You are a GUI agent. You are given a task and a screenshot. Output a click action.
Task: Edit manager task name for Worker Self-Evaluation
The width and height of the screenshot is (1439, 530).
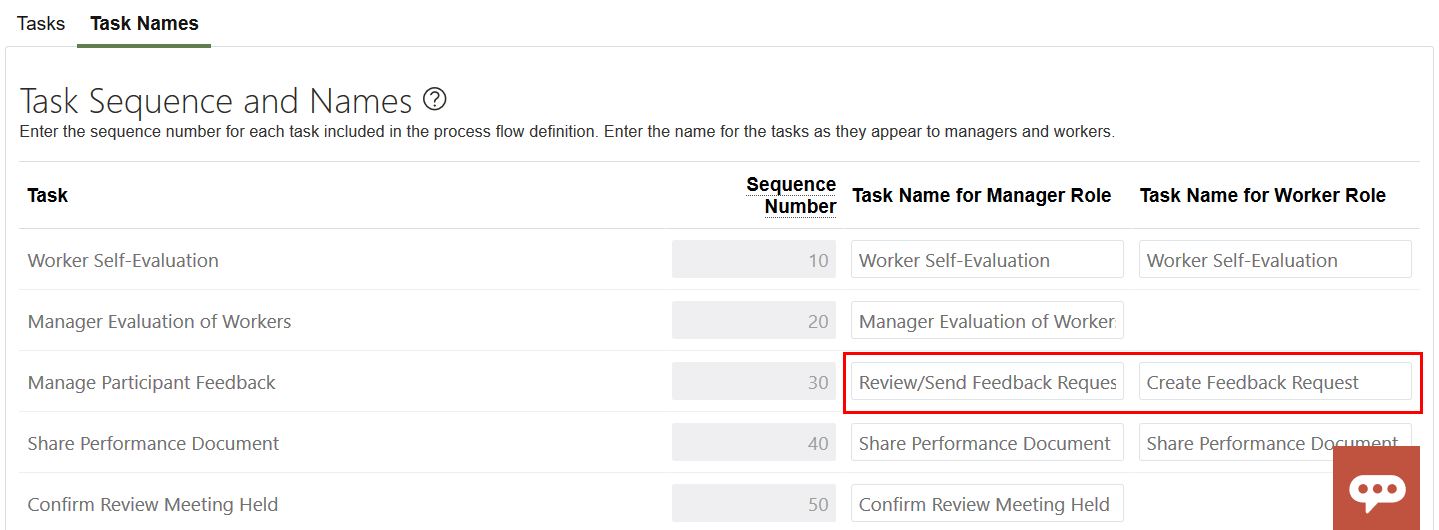click(x=987, y=260)
